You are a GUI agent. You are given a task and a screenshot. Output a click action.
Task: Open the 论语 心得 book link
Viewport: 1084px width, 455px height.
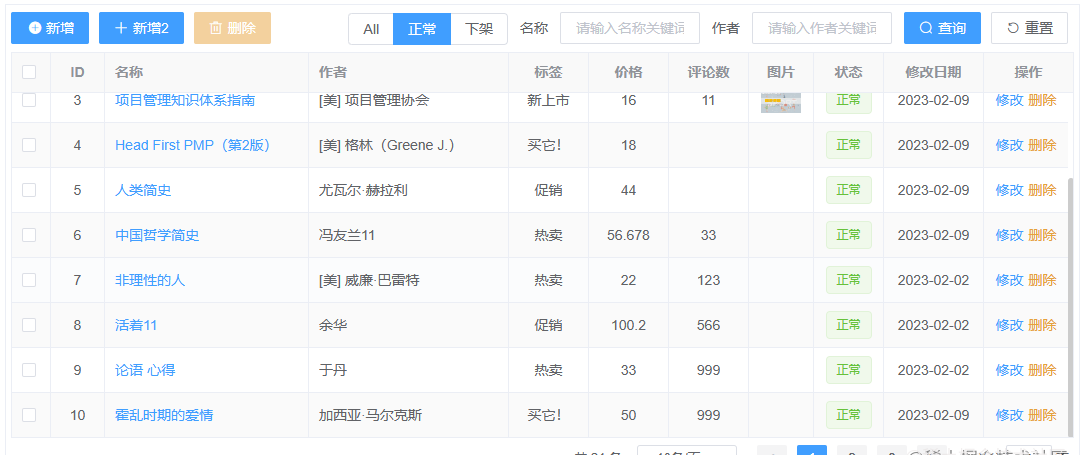(x=145, y=370)
